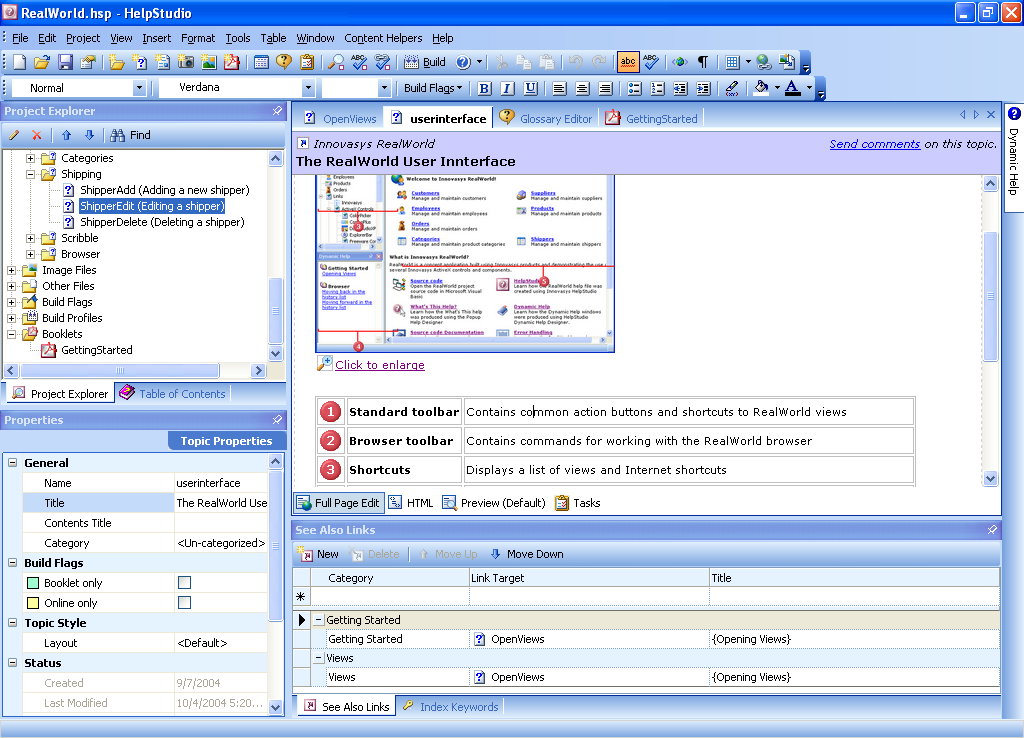Align text right
Screen dimensions: 1024x738
pos(606,88)
